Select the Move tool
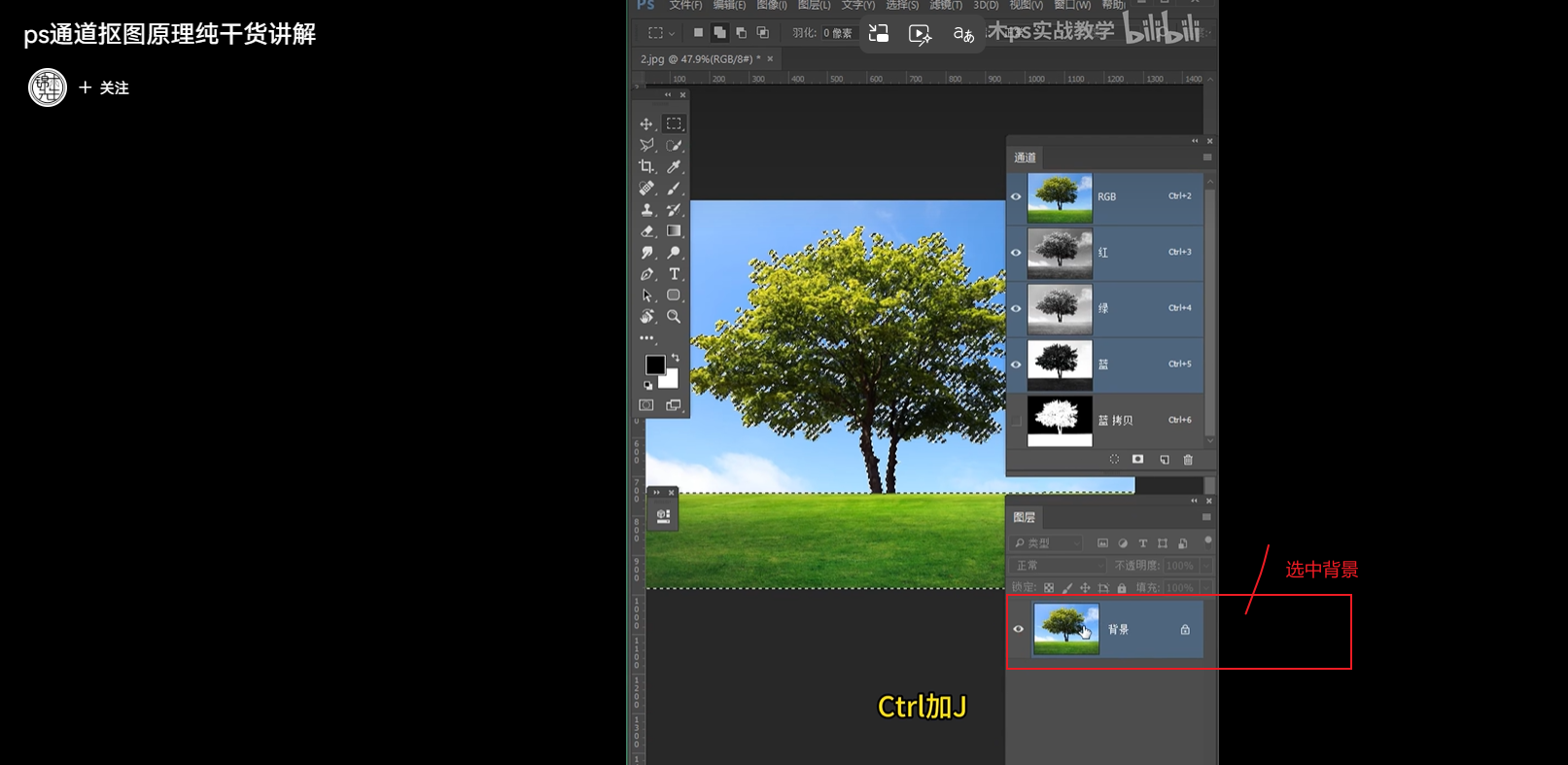The height and width of the screenshot is (765, 1568). [646, 124]
